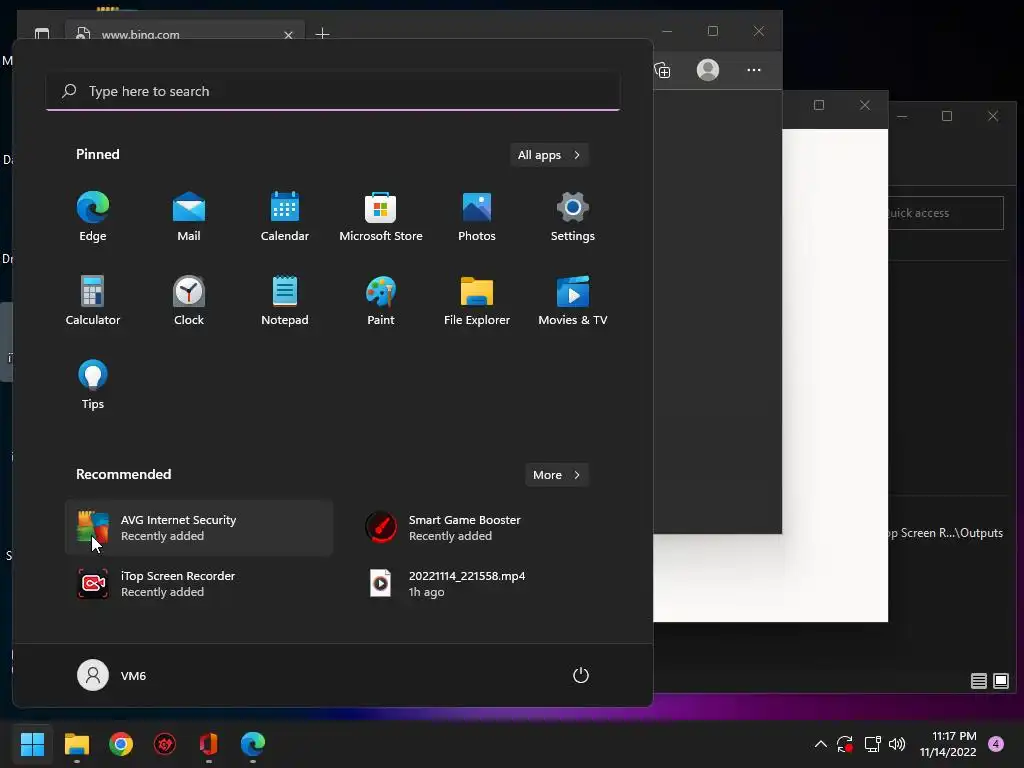Image resolution: width=1024 pixels, height=768 pixels.
Task: Open the volume control tray icon
Action: click(x=897, y=744)
